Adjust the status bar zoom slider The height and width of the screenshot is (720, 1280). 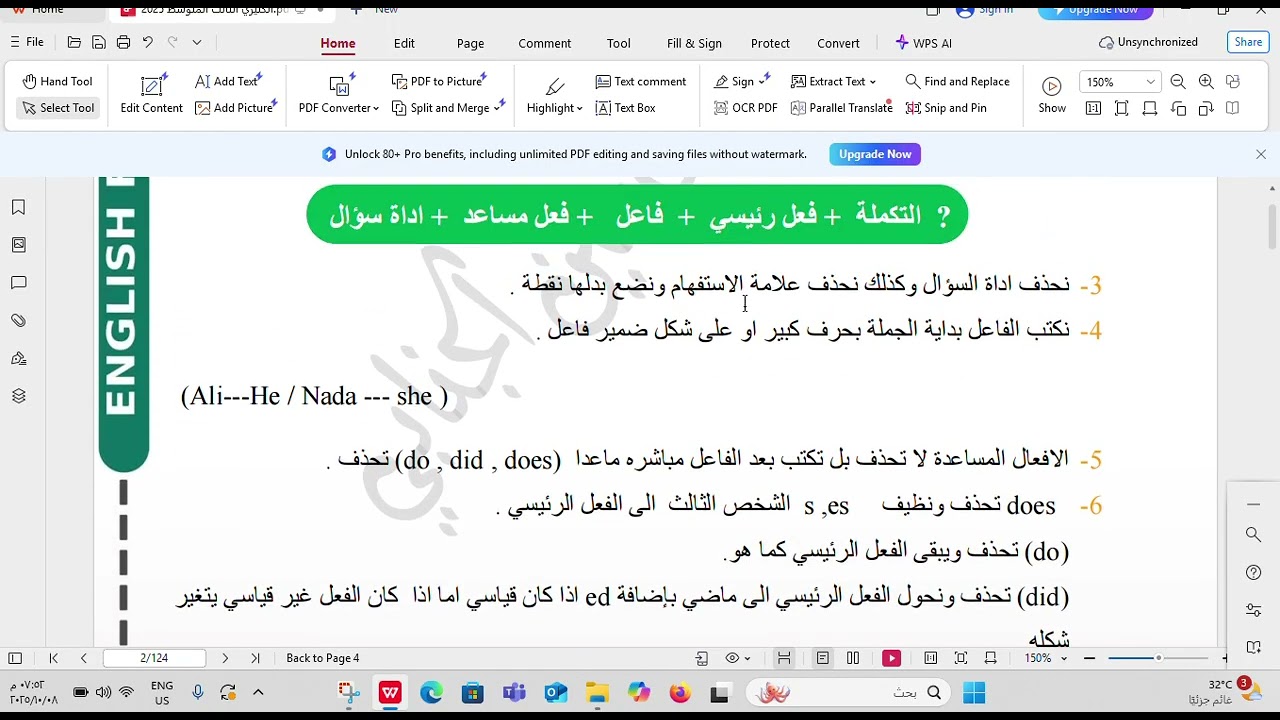point(1158,658)
